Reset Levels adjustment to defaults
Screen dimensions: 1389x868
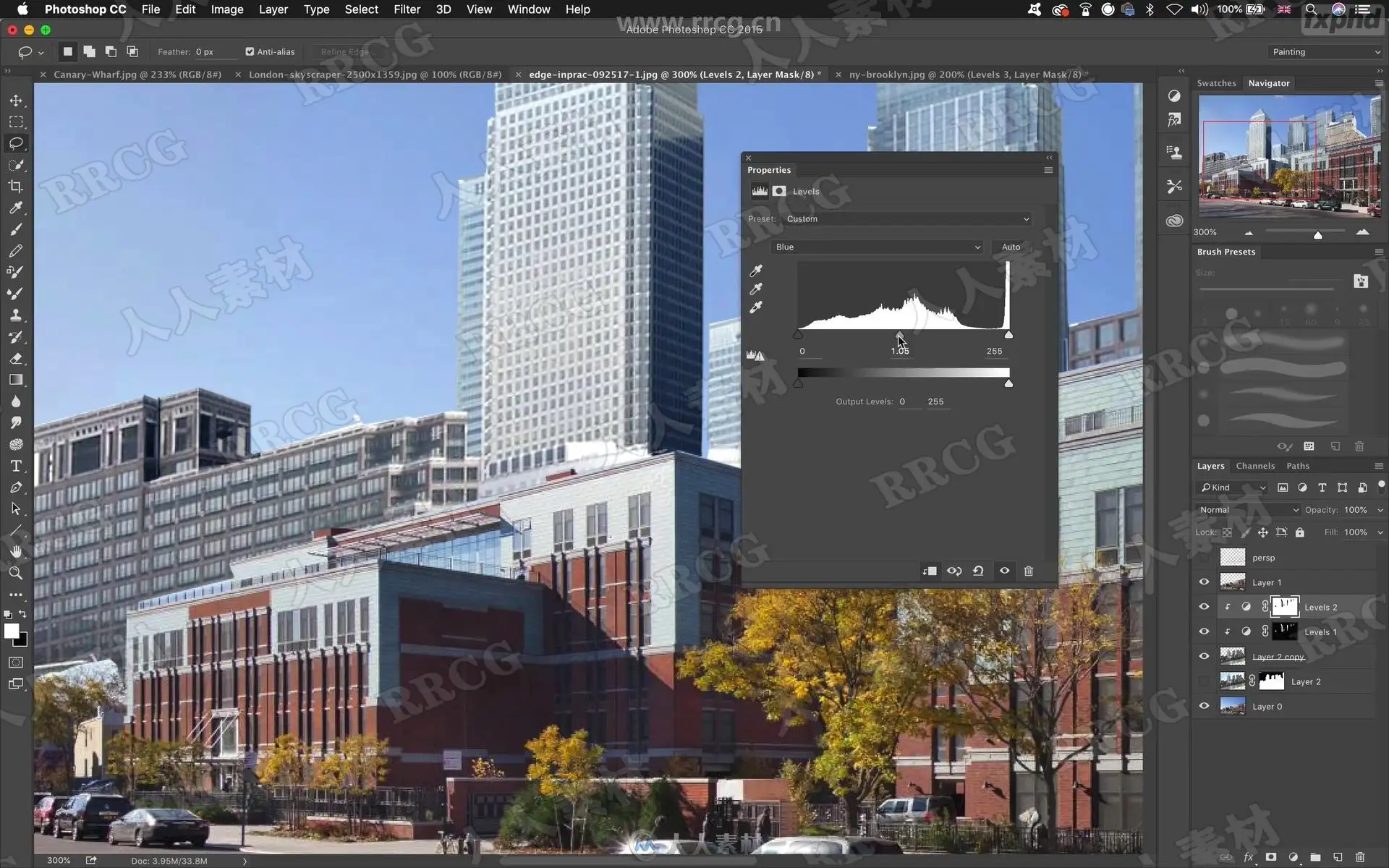[978, 571]
